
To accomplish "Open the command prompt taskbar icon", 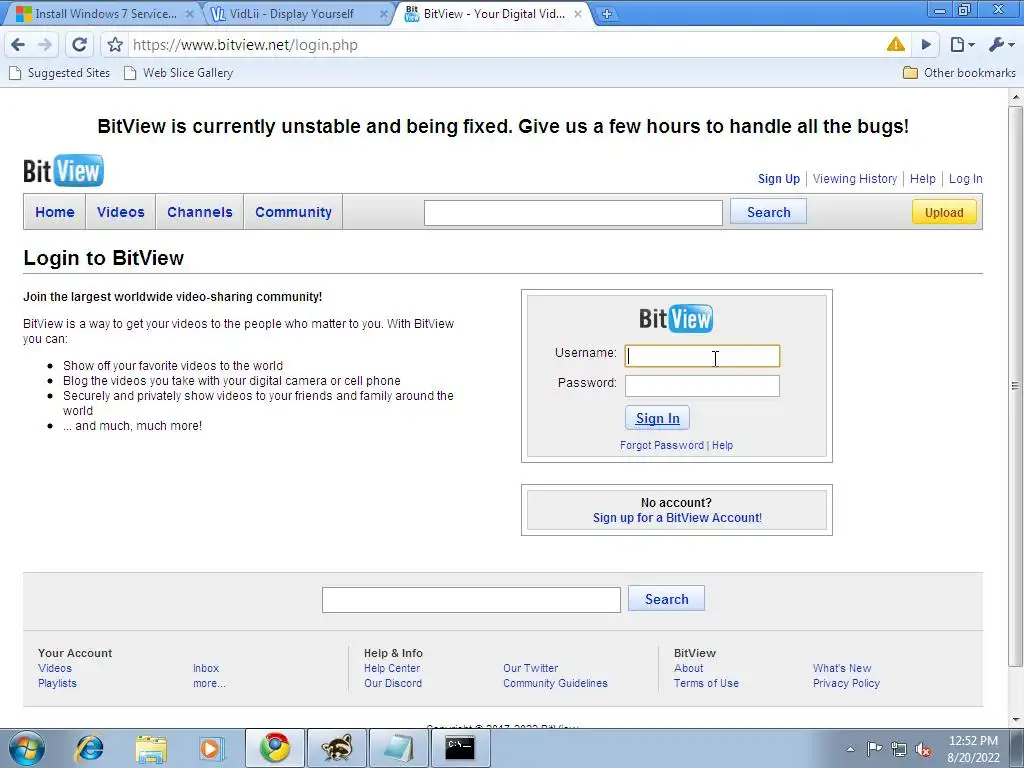I will click(460, 748).
